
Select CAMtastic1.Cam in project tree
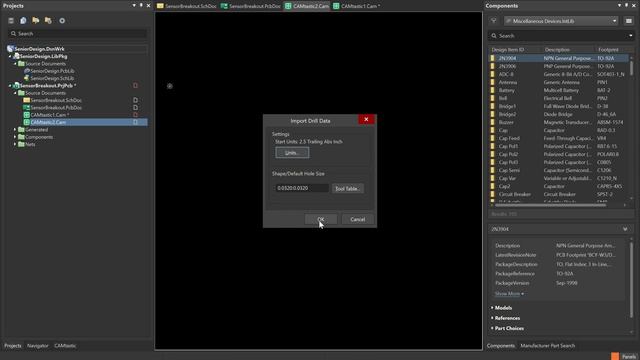[x=50, y=115]
